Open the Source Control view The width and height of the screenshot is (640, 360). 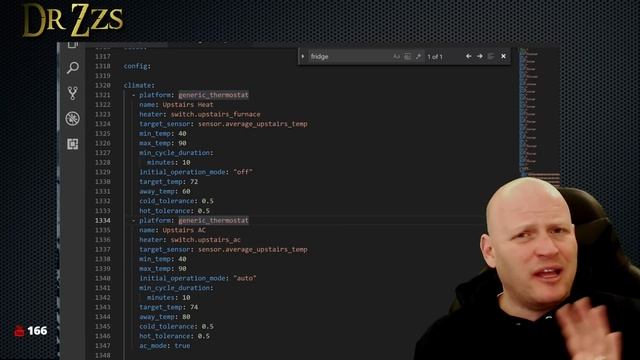coord(73,93)
